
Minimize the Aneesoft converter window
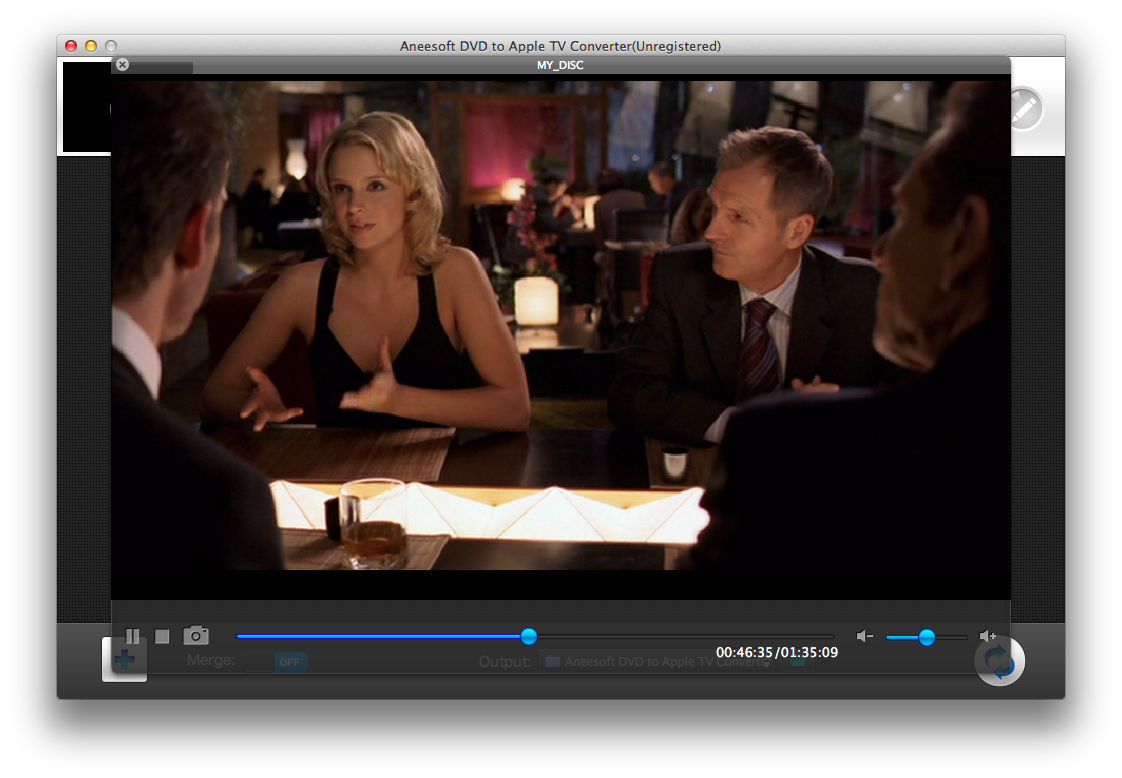[91, 46]
